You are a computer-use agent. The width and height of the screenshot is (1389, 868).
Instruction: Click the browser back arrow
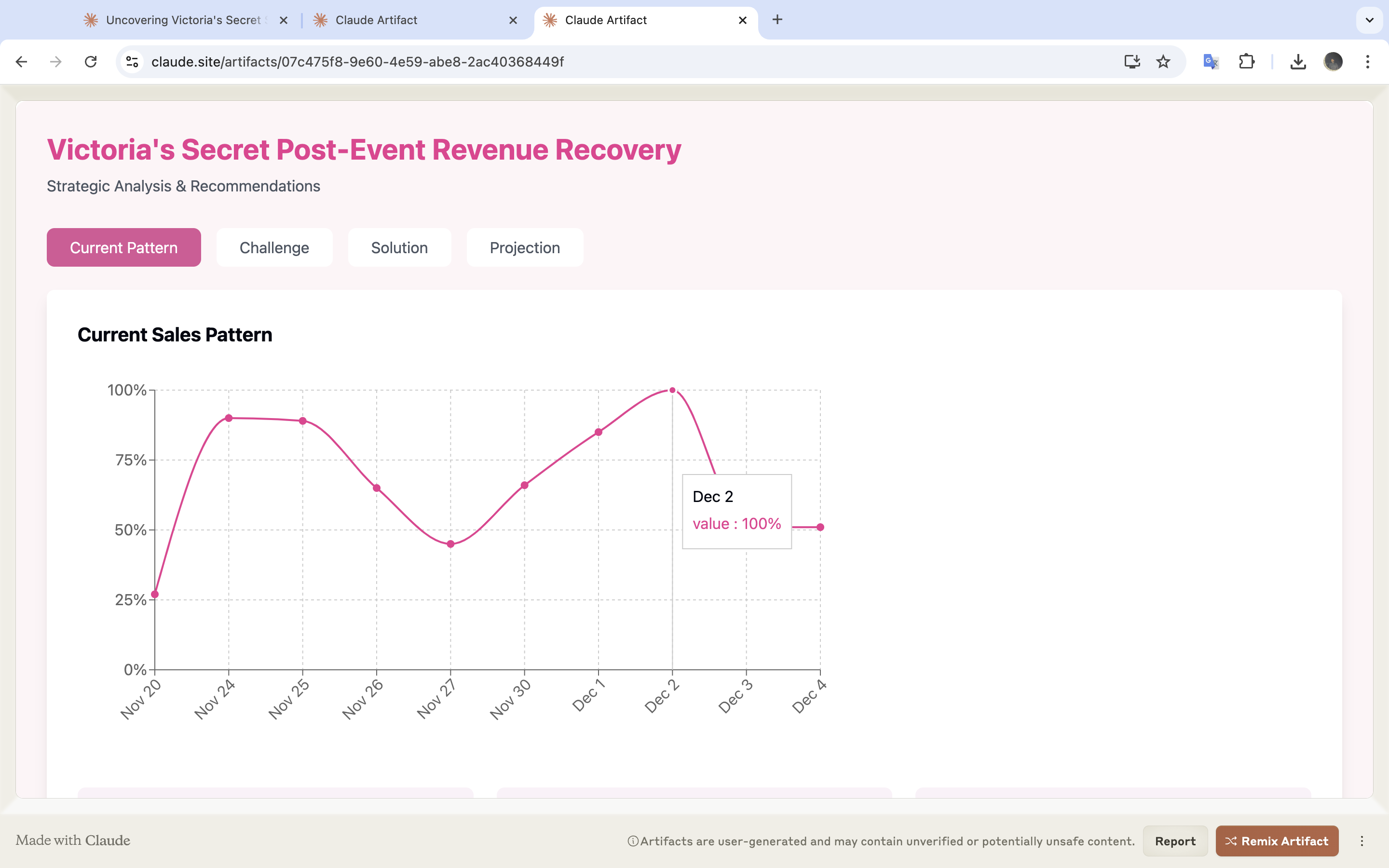(x=21, y=61)
